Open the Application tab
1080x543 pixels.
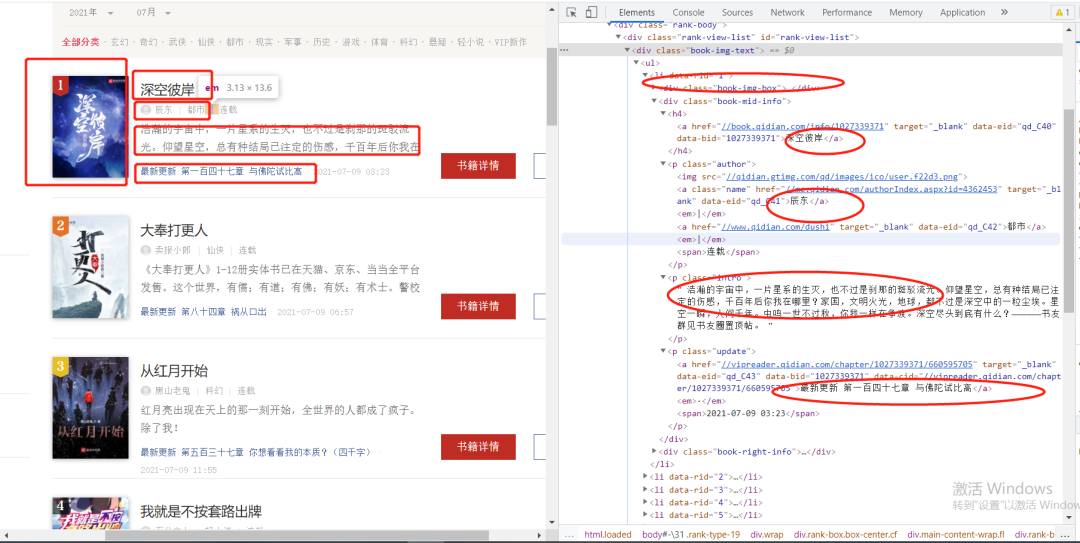pyautogui.click(x=962, y=12)
